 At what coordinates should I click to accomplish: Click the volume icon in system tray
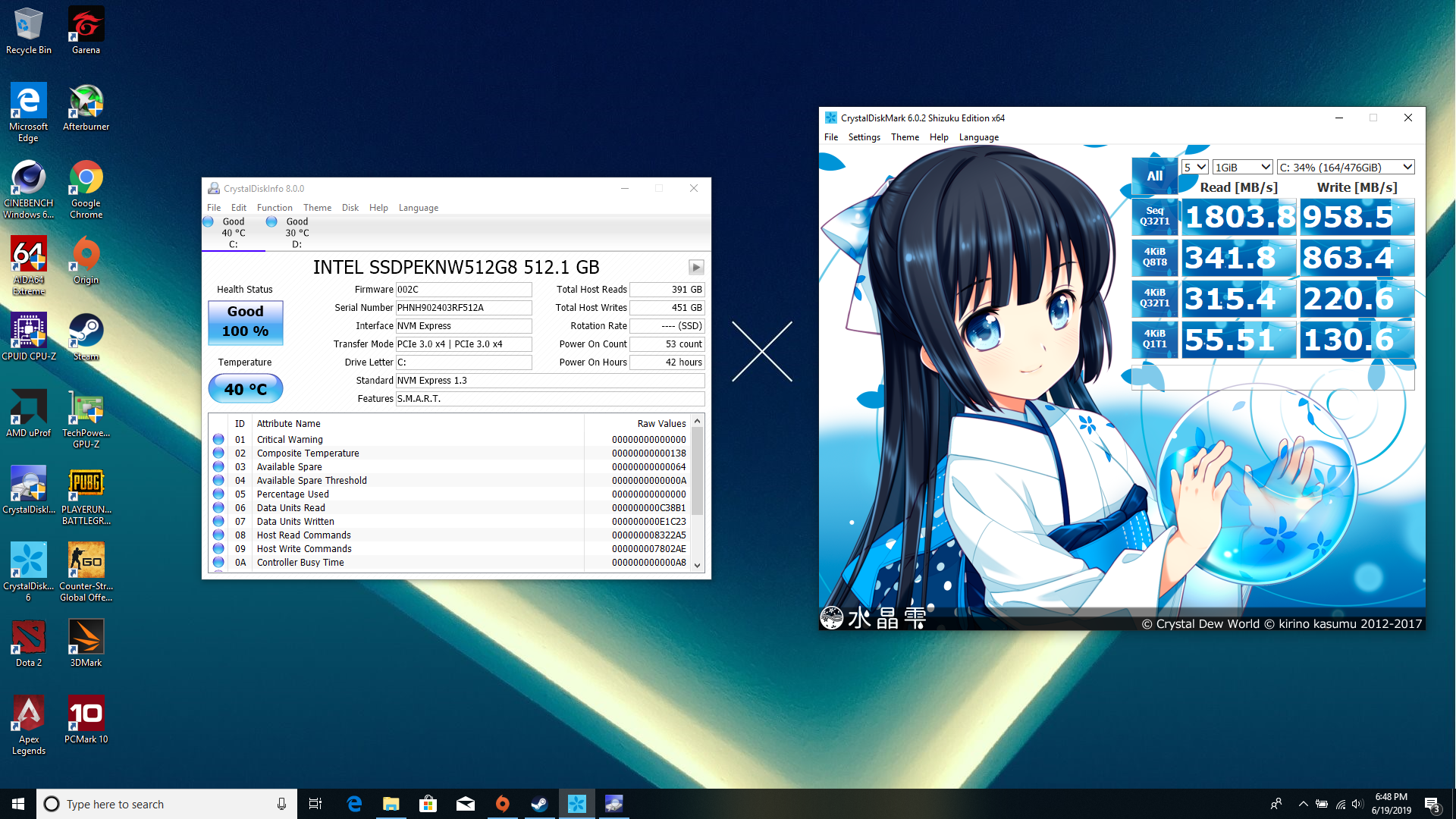coord(1357,804)
